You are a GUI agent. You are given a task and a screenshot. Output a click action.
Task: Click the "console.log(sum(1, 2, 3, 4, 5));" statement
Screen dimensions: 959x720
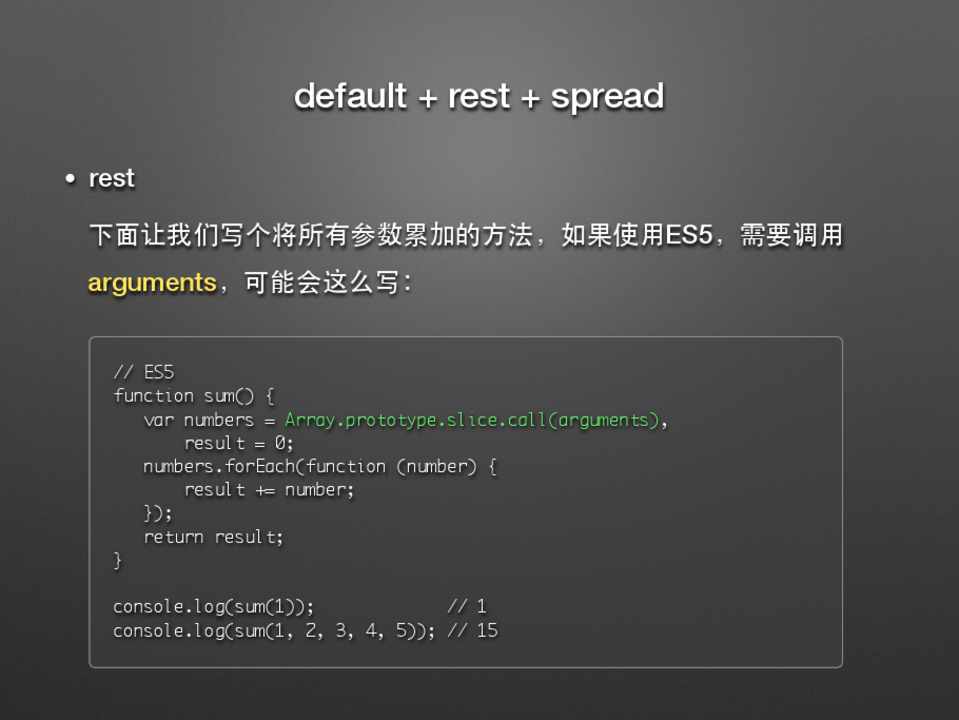pos(273,631)
